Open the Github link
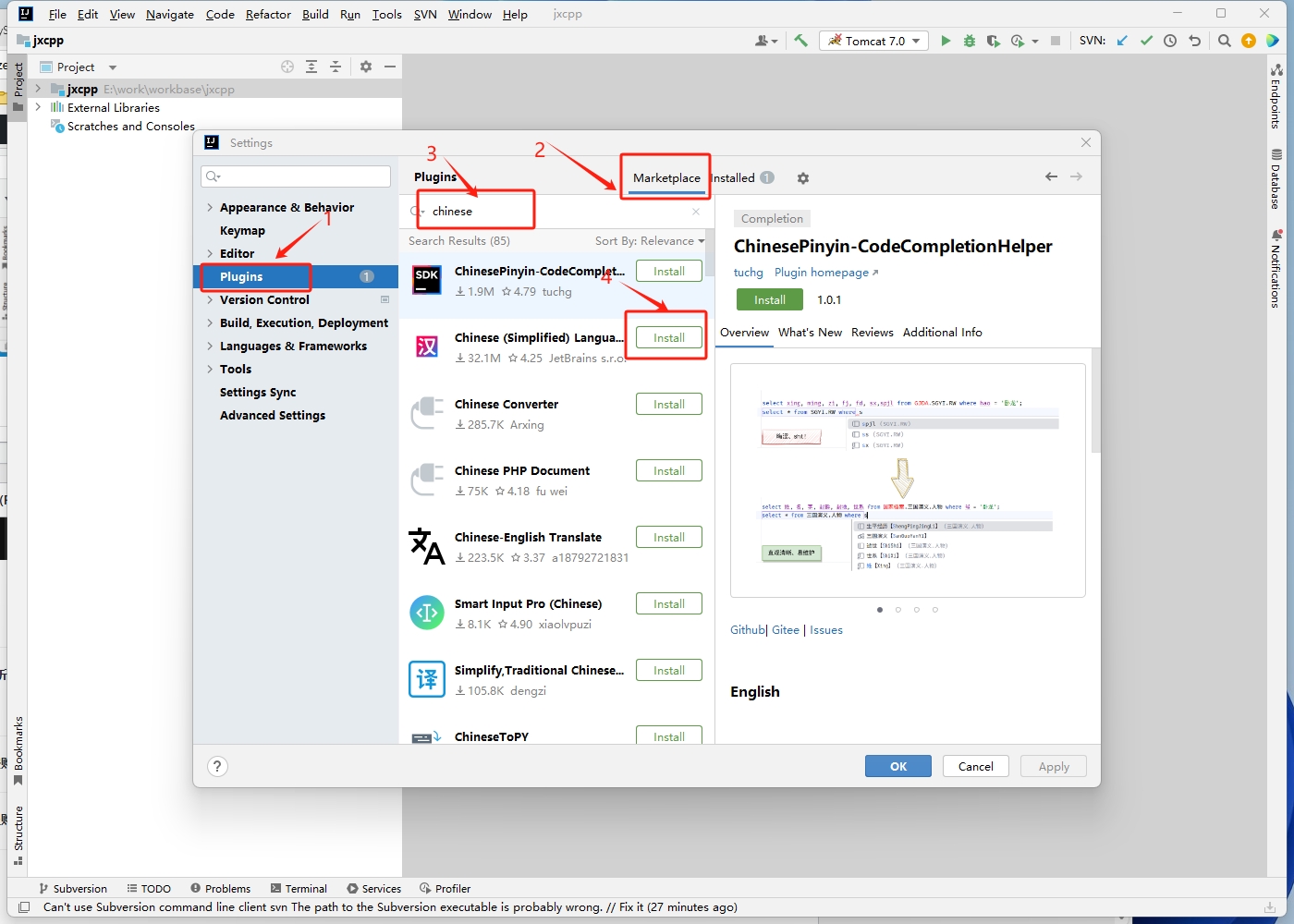This screenshot has width=1294, height=924. point(748,630)
